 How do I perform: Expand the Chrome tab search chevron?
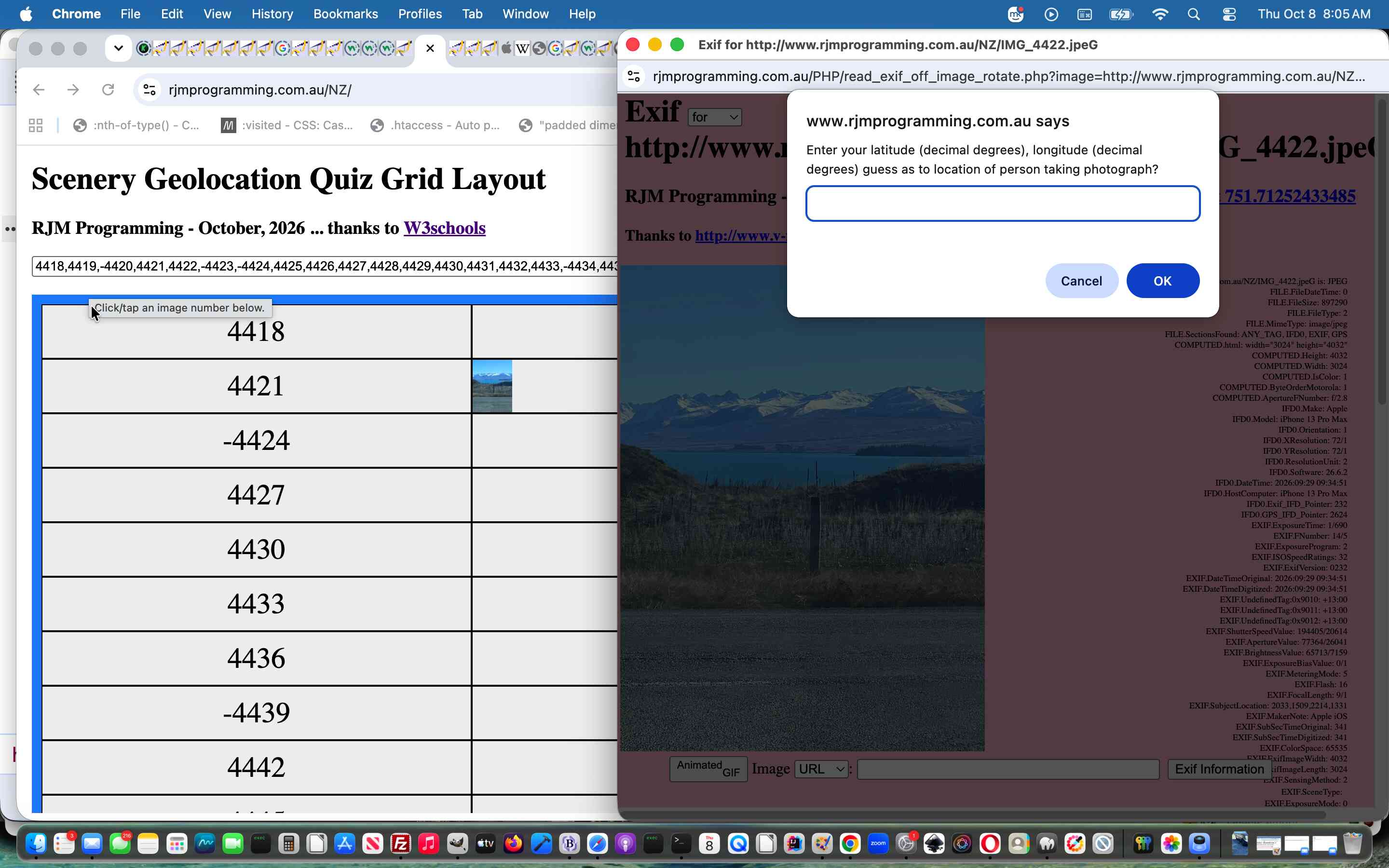[118, 48]
